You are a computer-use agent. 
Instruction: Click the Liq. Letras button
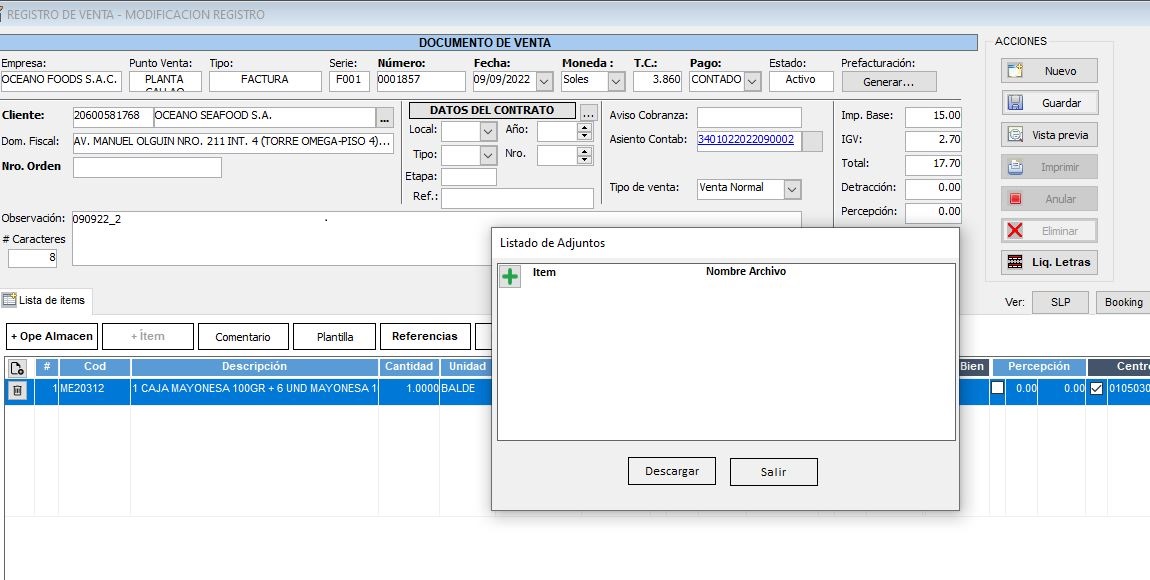coord(1049,262)
